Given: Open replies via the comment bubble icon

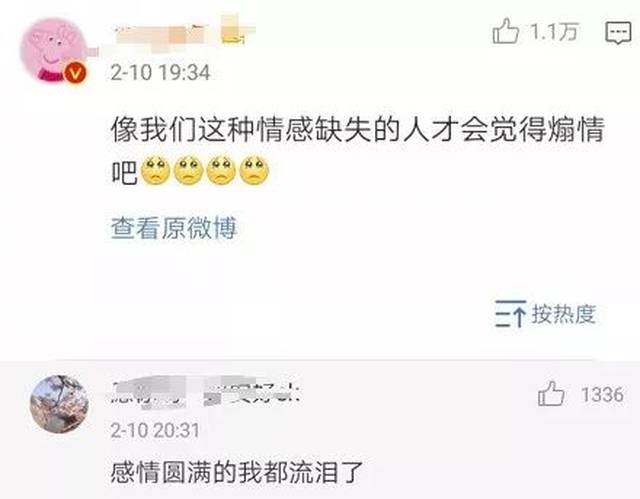Looking at the screenshot, I should [x=618, y=33].
